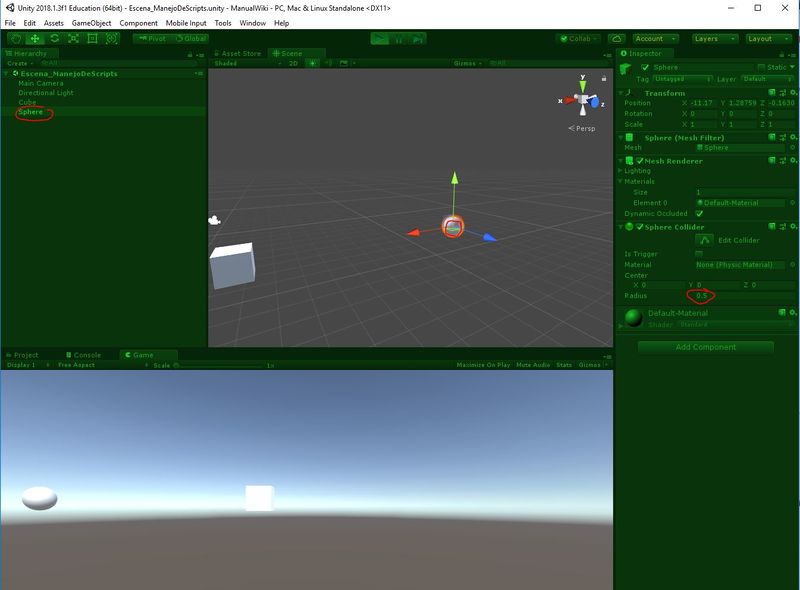Image resolution: width=800 pixels, height=590 pixels.
Task: Toggle the Persp projection label
Action: tap(582, 128)
